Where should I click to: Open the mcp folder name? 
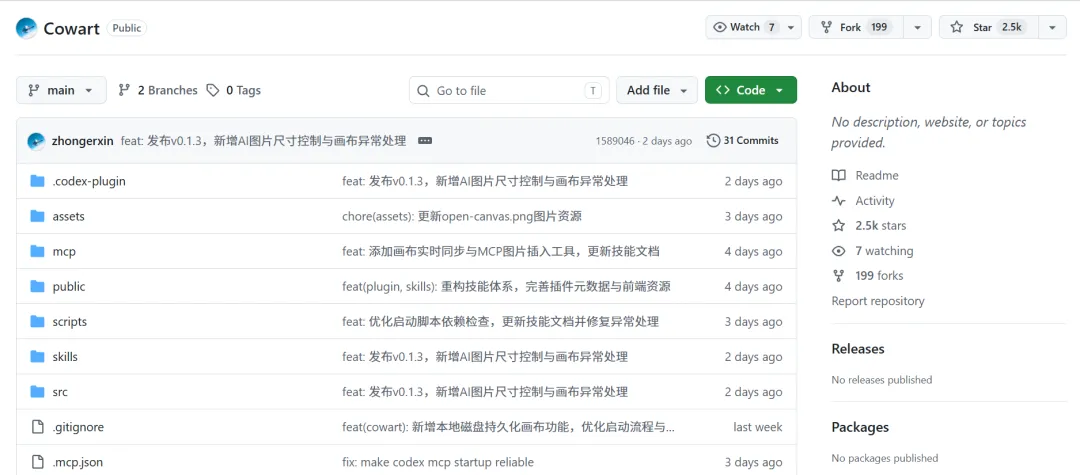coord(64,251)
